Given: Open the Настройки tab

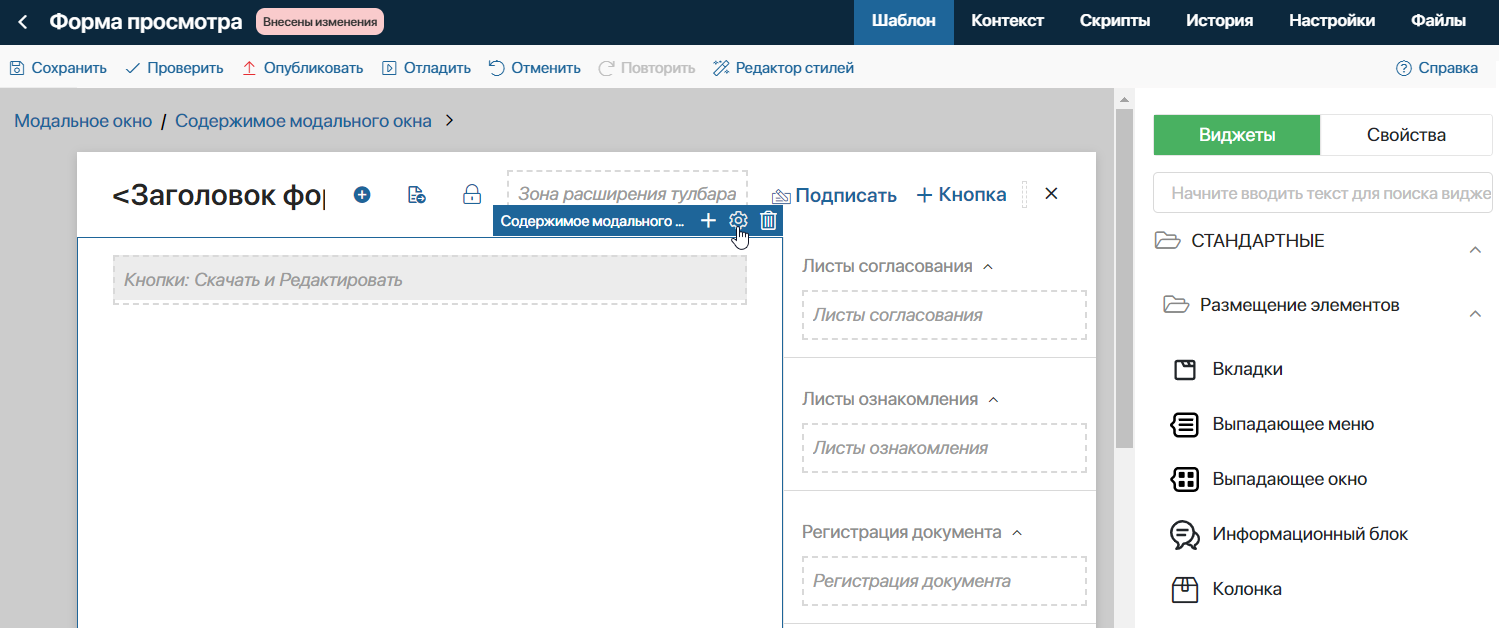Looking at the screenshot, I should [1331, 21].
